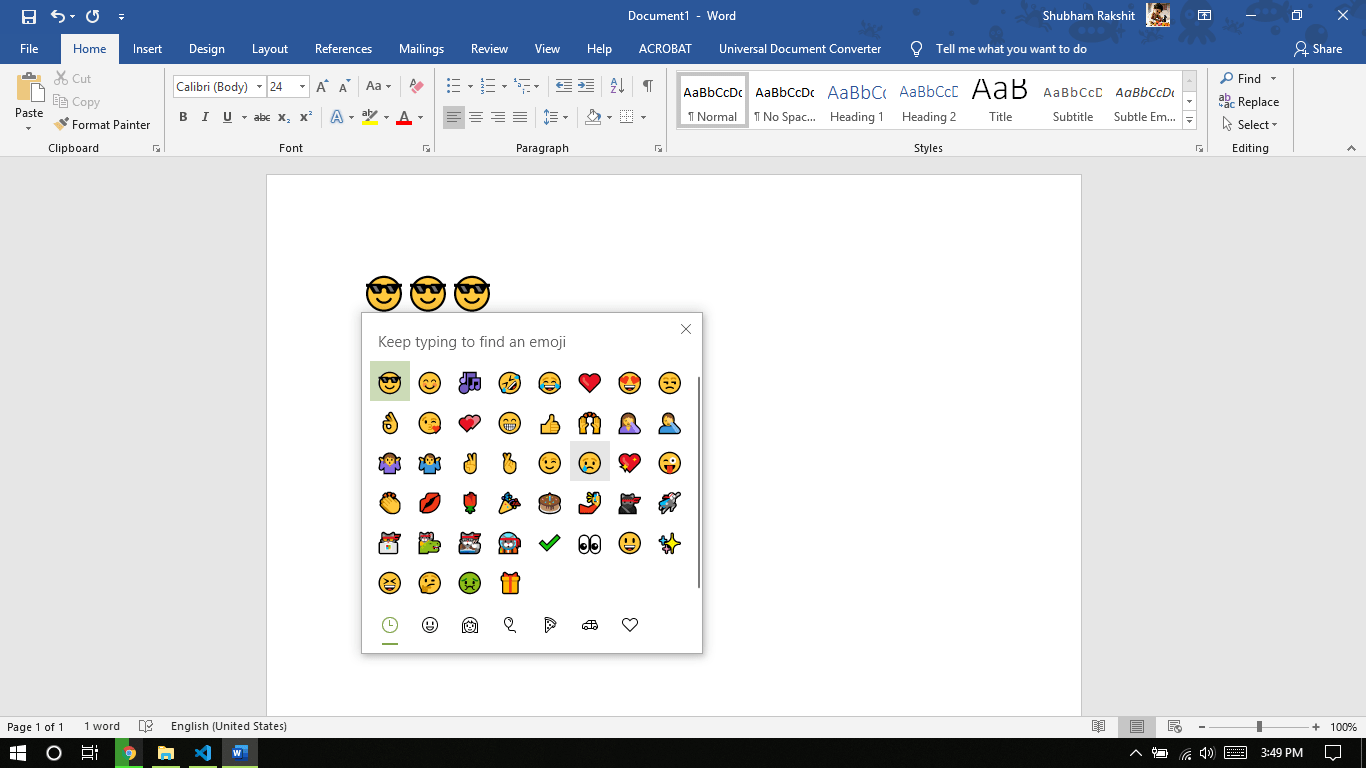Open the Font Color red swatch
Screen dimensions: 1366x768
coord(403,117)
